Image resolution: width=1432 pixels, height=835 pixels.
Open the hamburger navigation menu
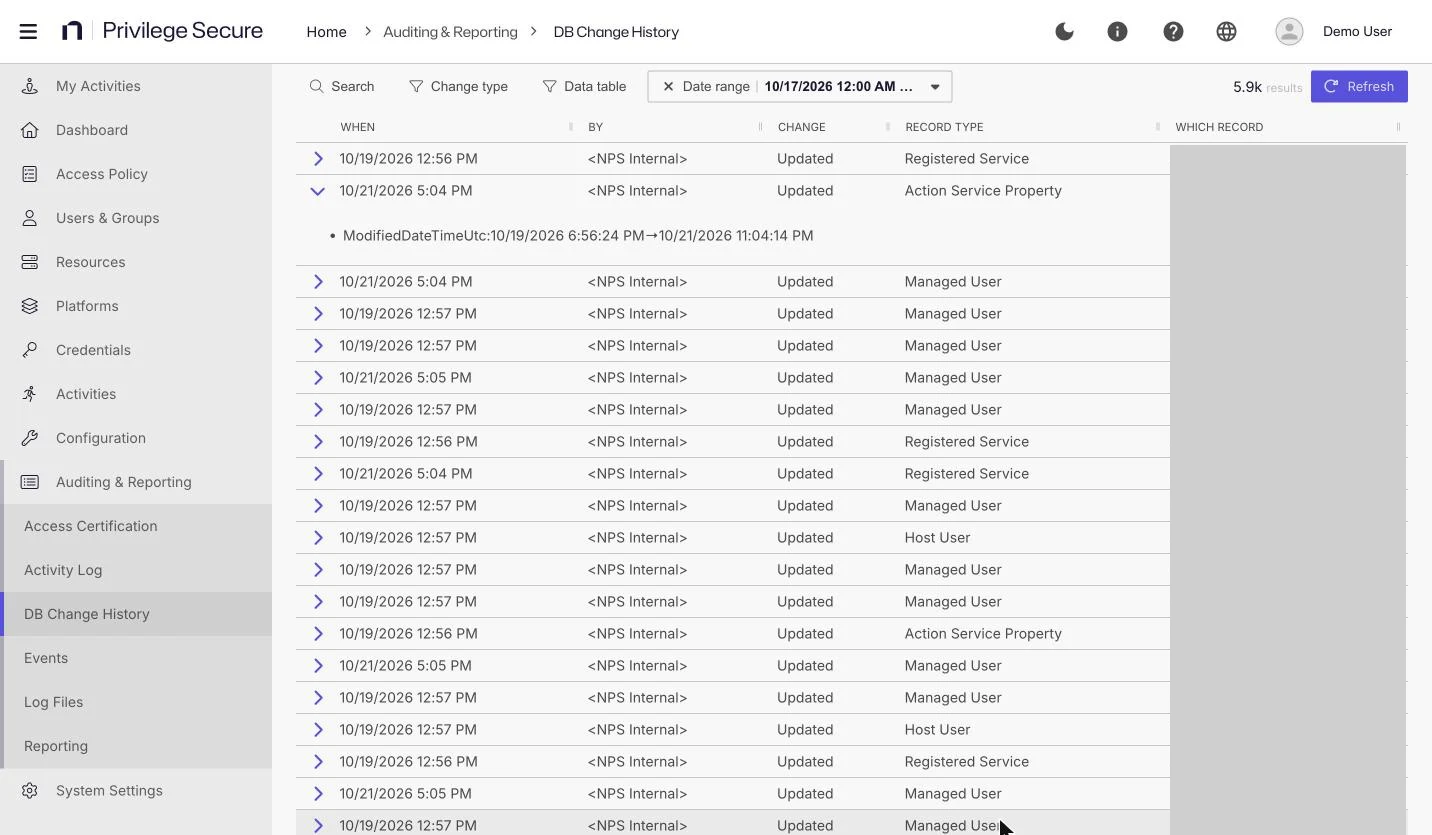pos(28,31)
